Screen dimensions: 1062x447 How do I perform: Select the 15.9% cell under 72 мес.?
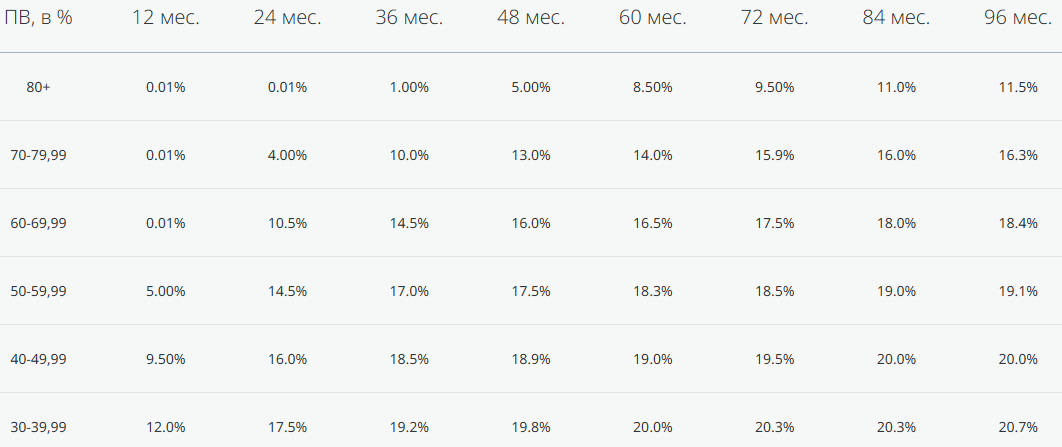pos(775,155)
